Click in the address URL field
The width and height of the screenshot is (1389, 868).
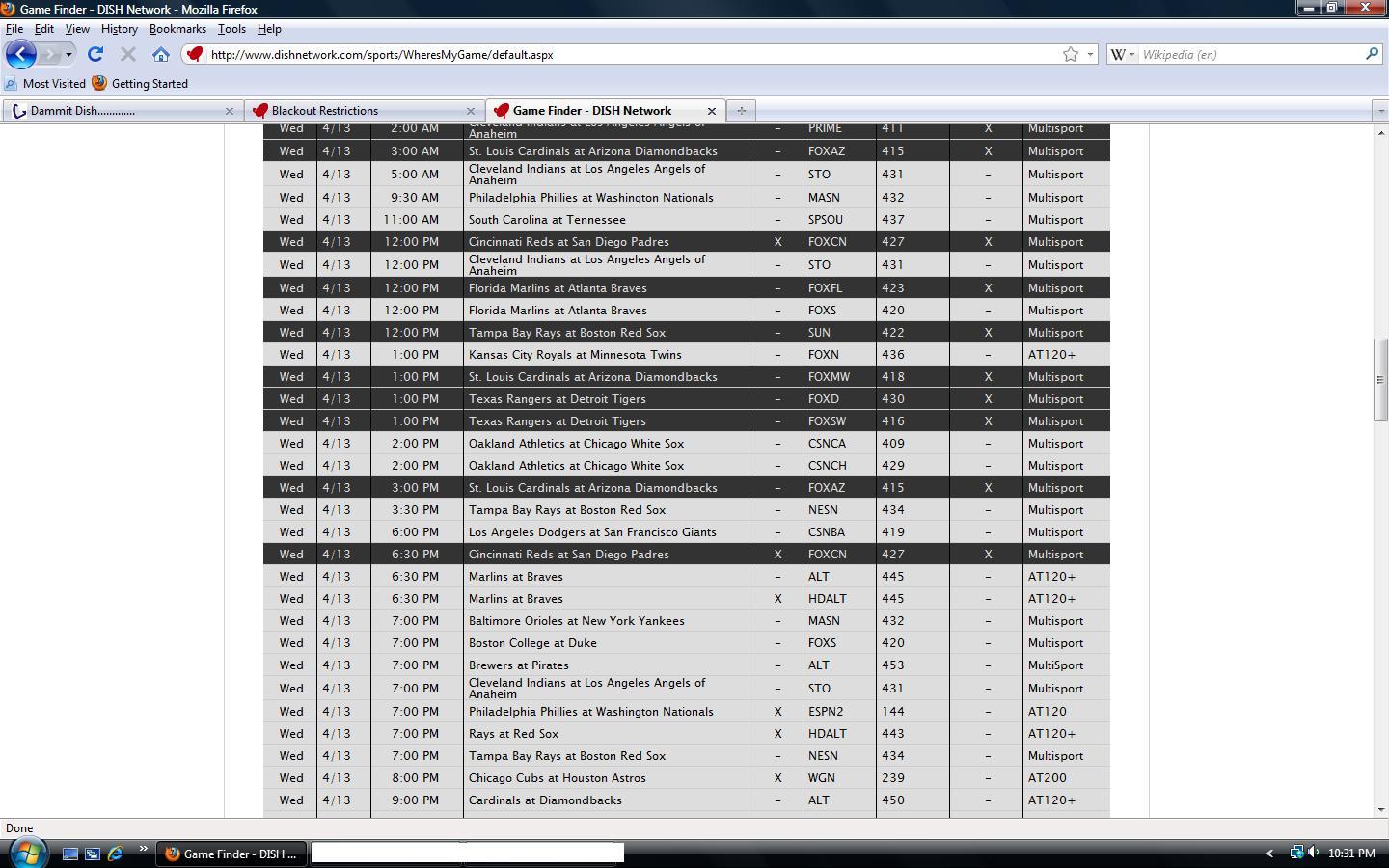632,55
